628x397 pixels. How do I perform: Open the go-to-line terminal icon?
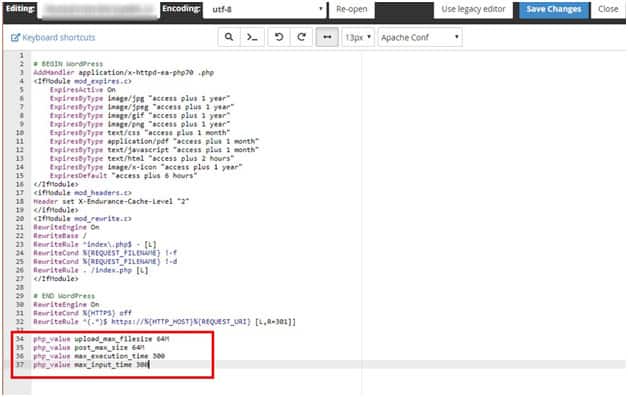tap(252, 37)
